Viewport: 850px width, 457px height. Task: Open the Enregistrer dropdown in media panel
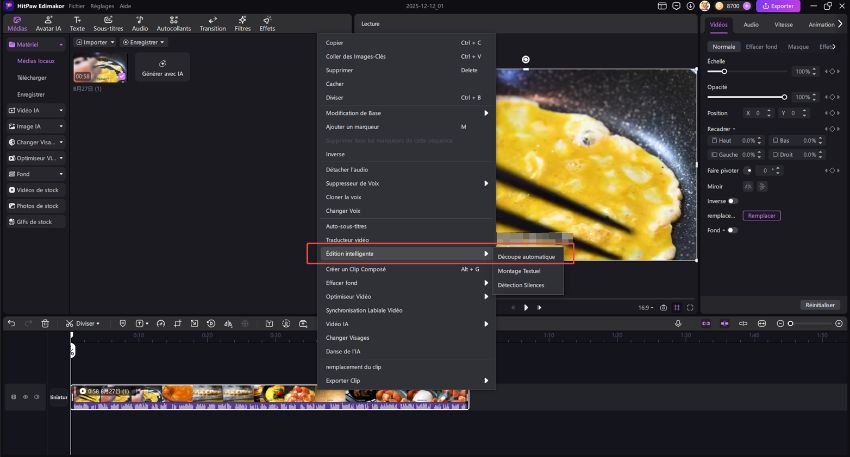point(143,42)
